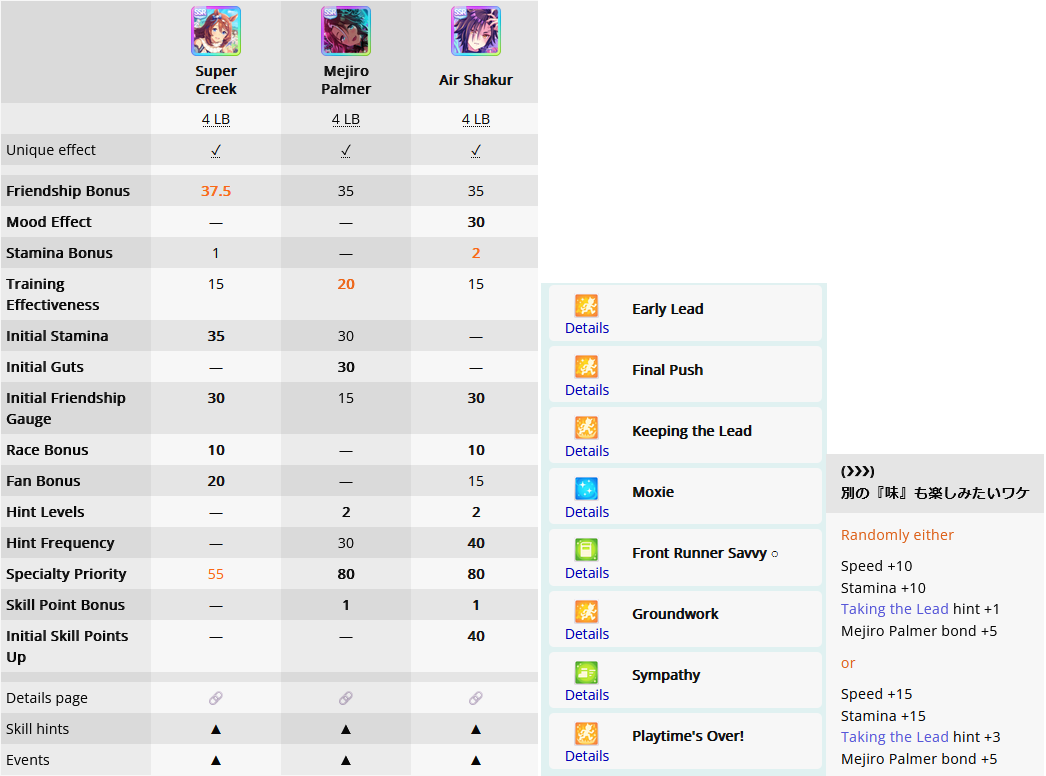Click the Playtime's Over! skill name

click(x=688, y=736)
